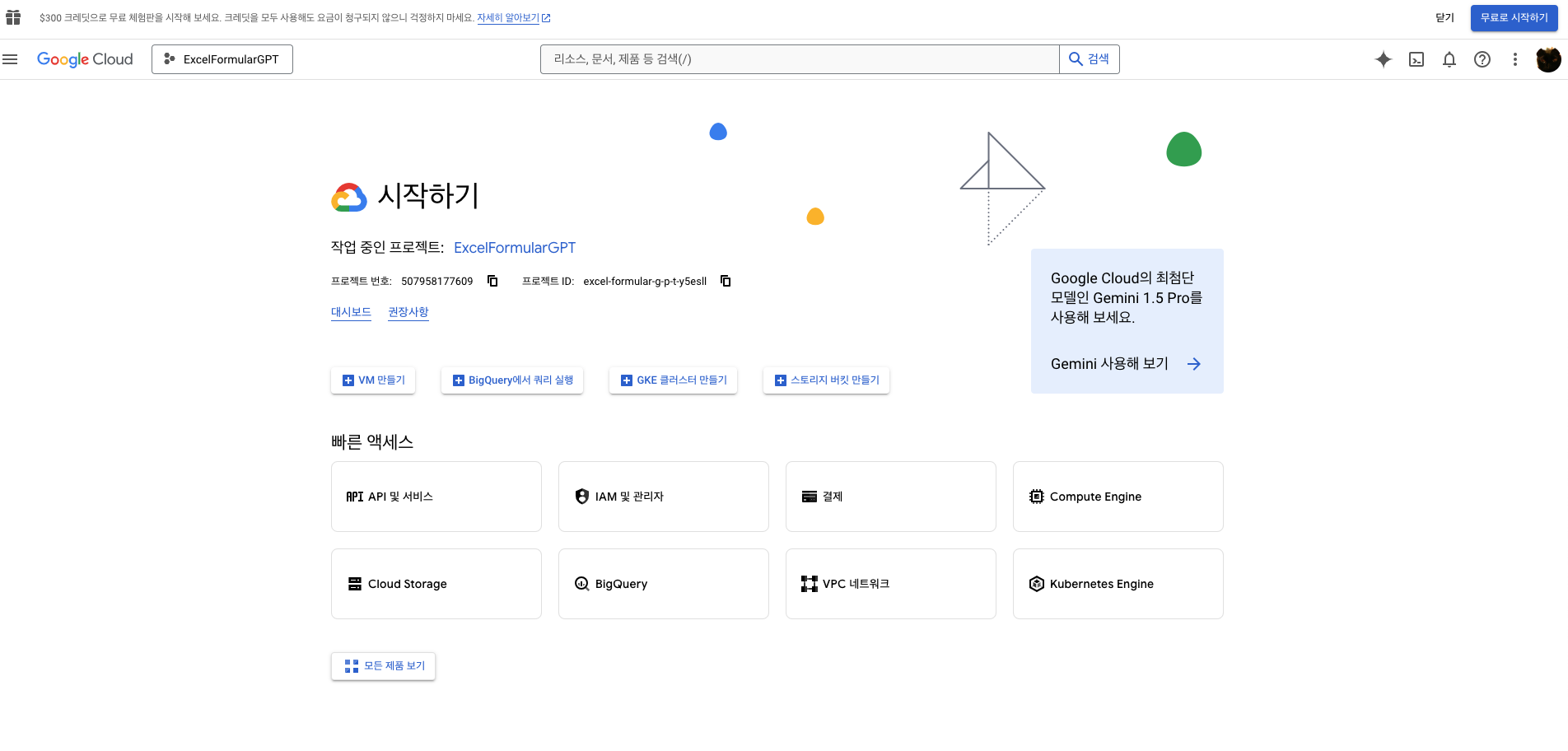Open Gemini AI sparkle icon
1568x751 pixels.
coord(1384,59)
